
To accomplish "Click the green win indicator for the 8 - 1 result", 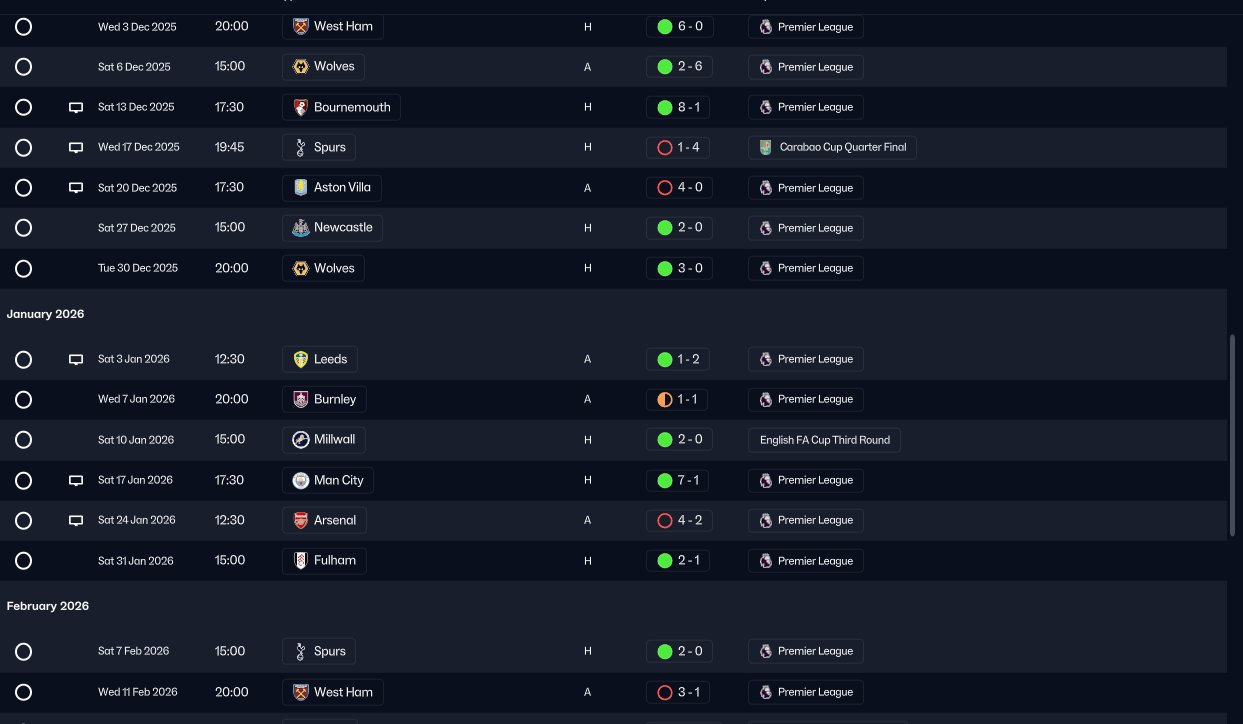I will [665, 107].
